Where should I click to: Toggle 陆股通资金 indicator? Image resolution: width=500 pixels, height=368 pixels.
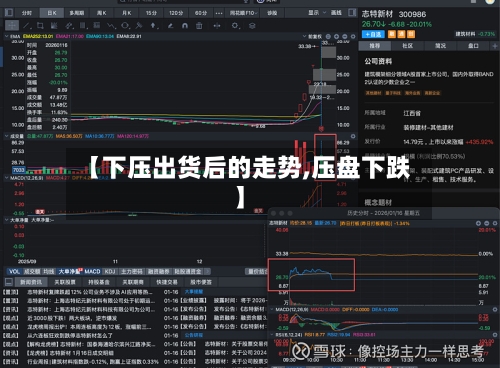coord(188,272)
